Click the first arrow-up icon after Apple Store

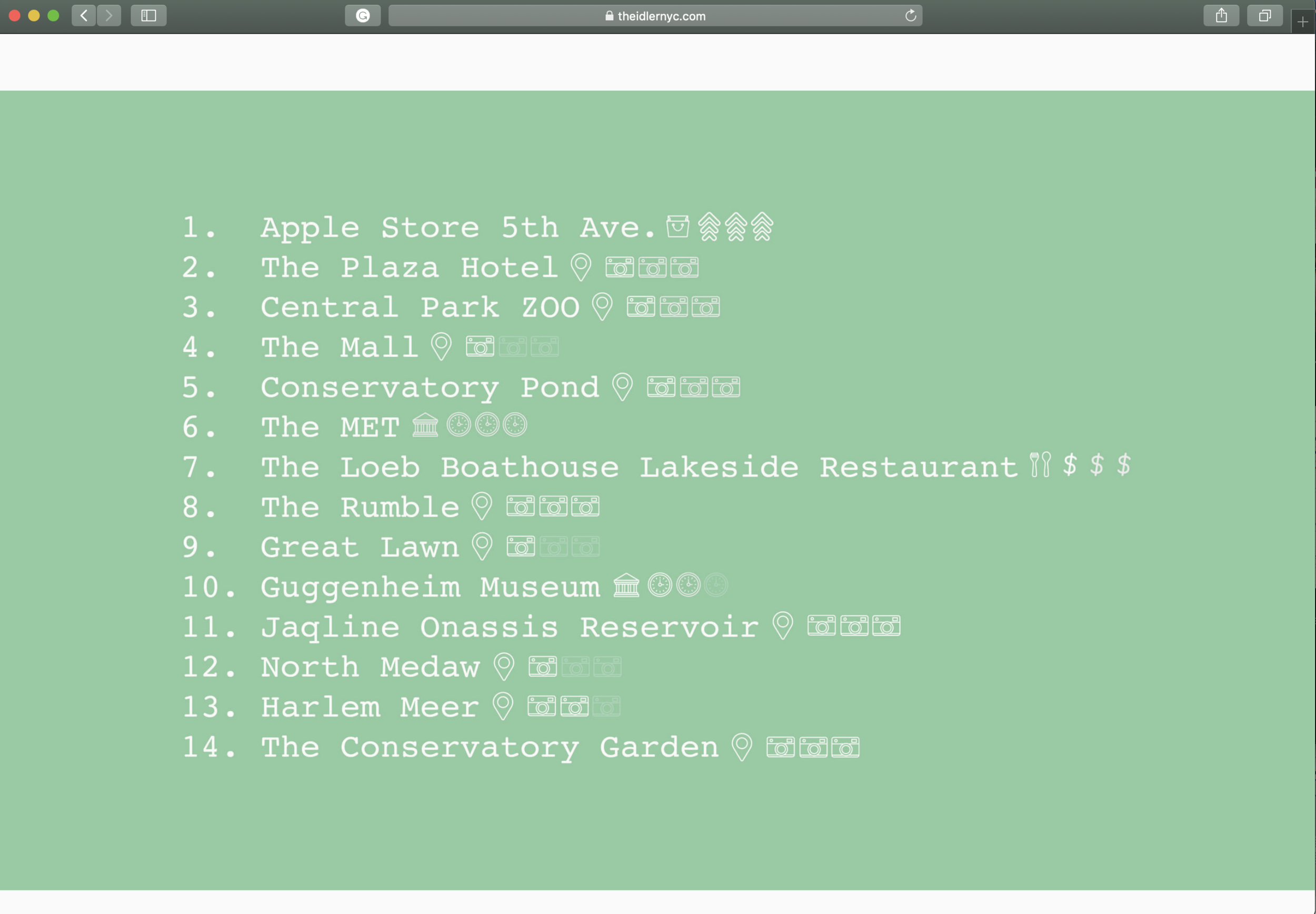(x=709, y=227)
